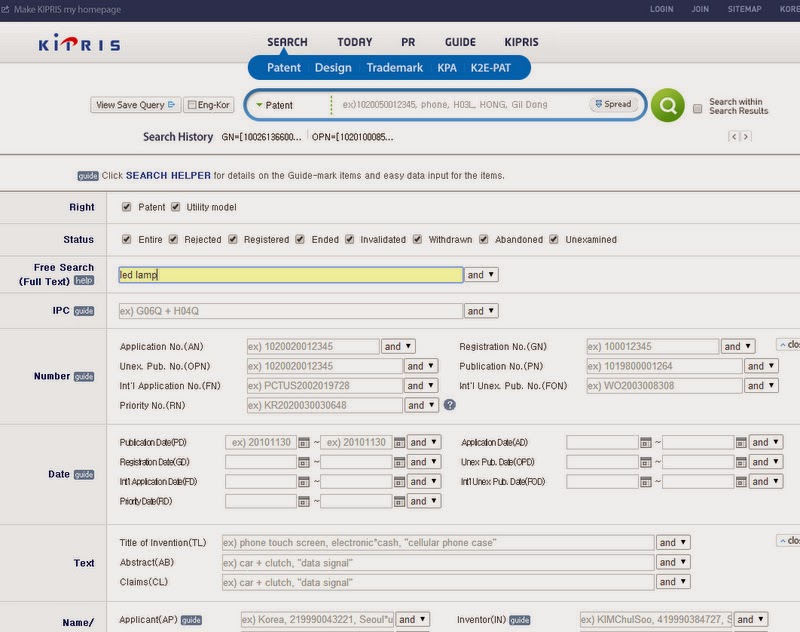
Task: Click the Title of Invention input field
Action: point(438,543)
